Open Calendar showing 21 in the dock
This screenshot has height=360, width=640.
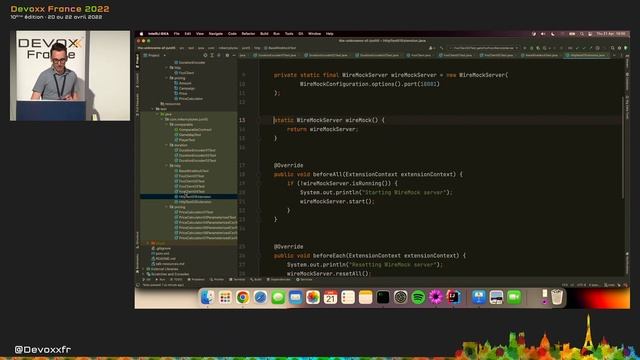(x=330, y=297)
